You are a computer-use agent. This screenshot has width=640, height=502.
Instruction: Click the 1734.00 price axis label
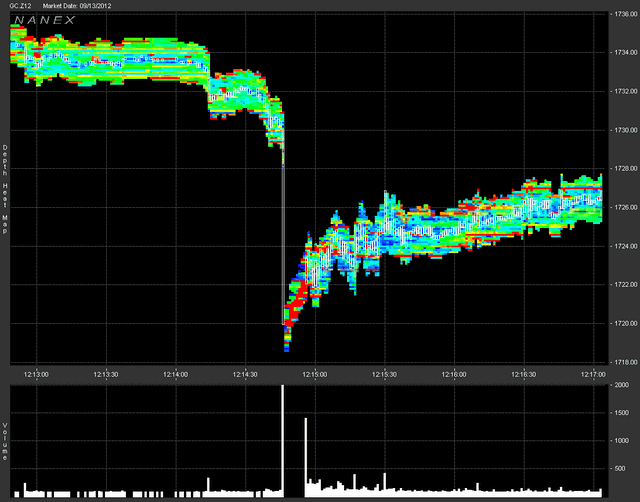[626, 53]
